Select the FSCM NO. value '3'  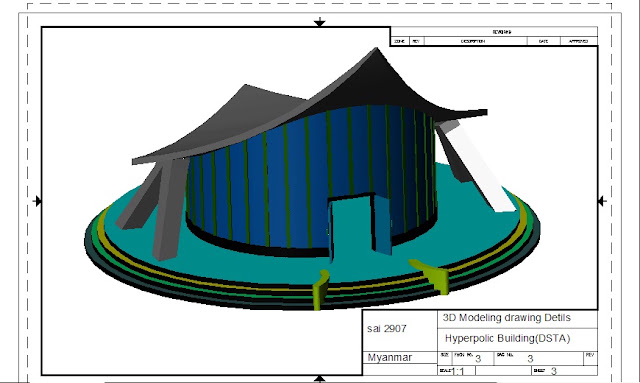click(x=478, y=359)
